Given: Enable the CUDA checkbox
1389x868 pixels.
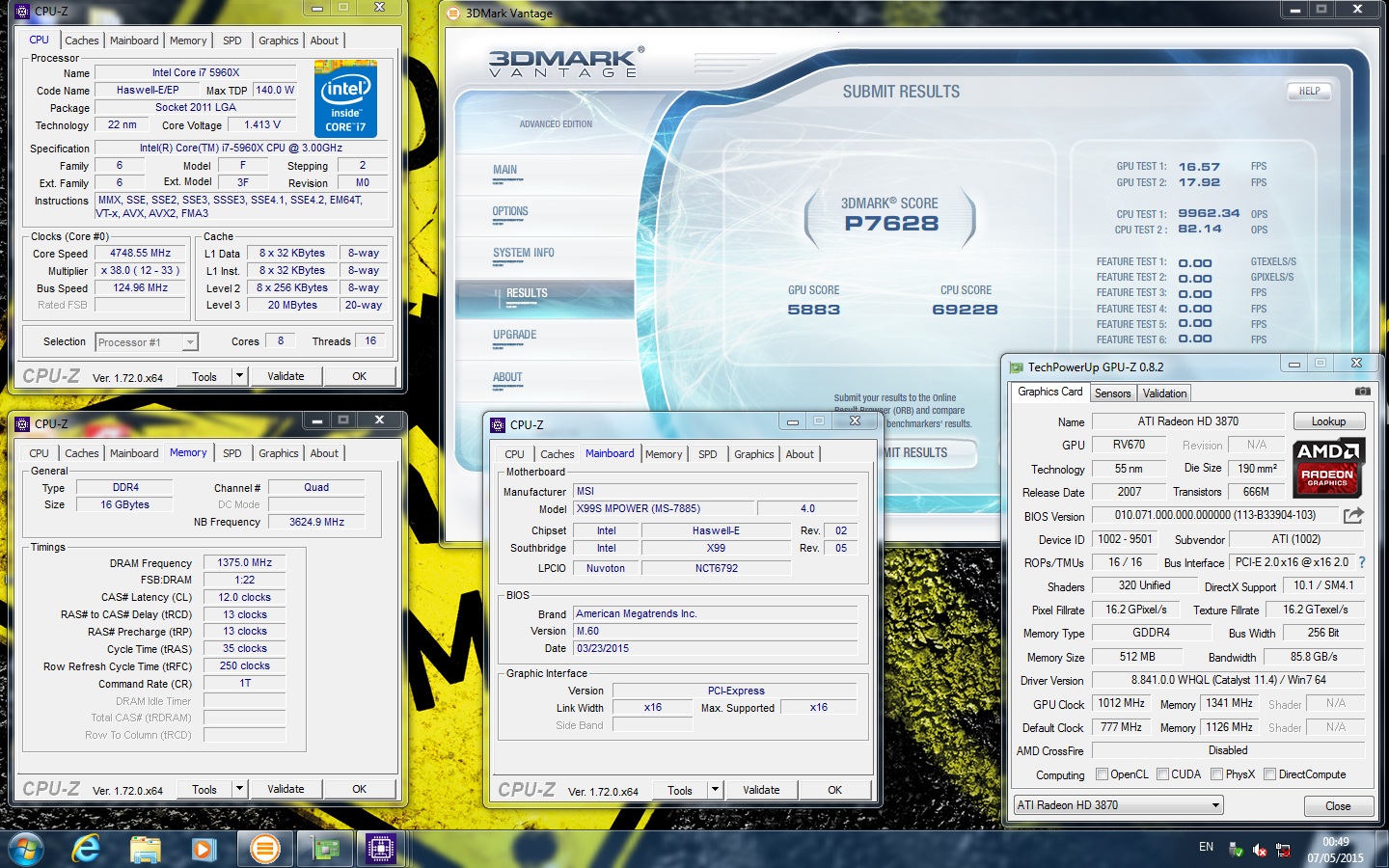Looking at the screenshot, I should (1163, 774).
